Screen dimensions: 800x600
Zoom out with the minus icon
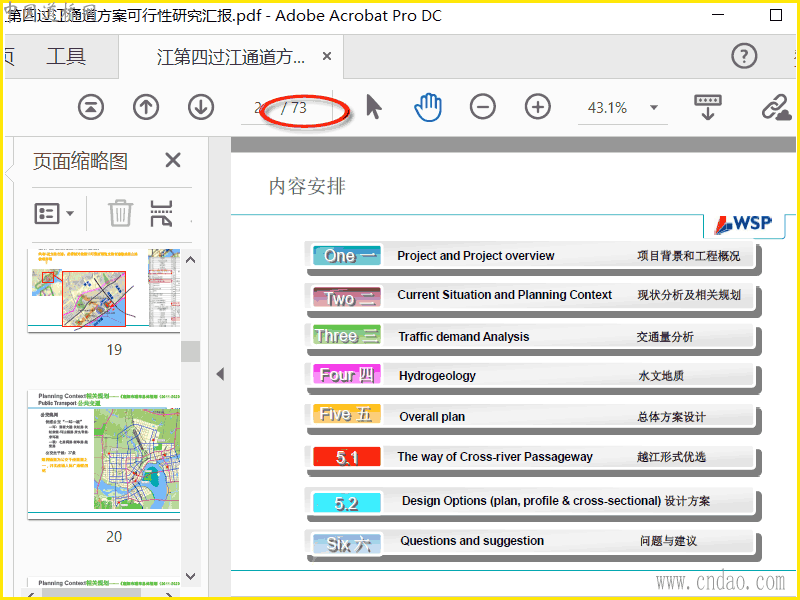(483, 107)
